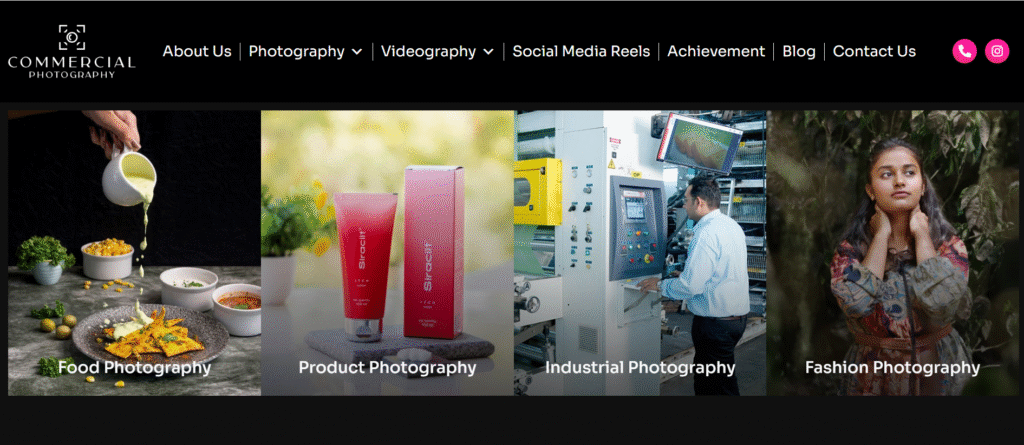Open the About Us menu item
Screen dimensions: 1024x445
pyautogui.click(x=197, y=51)
